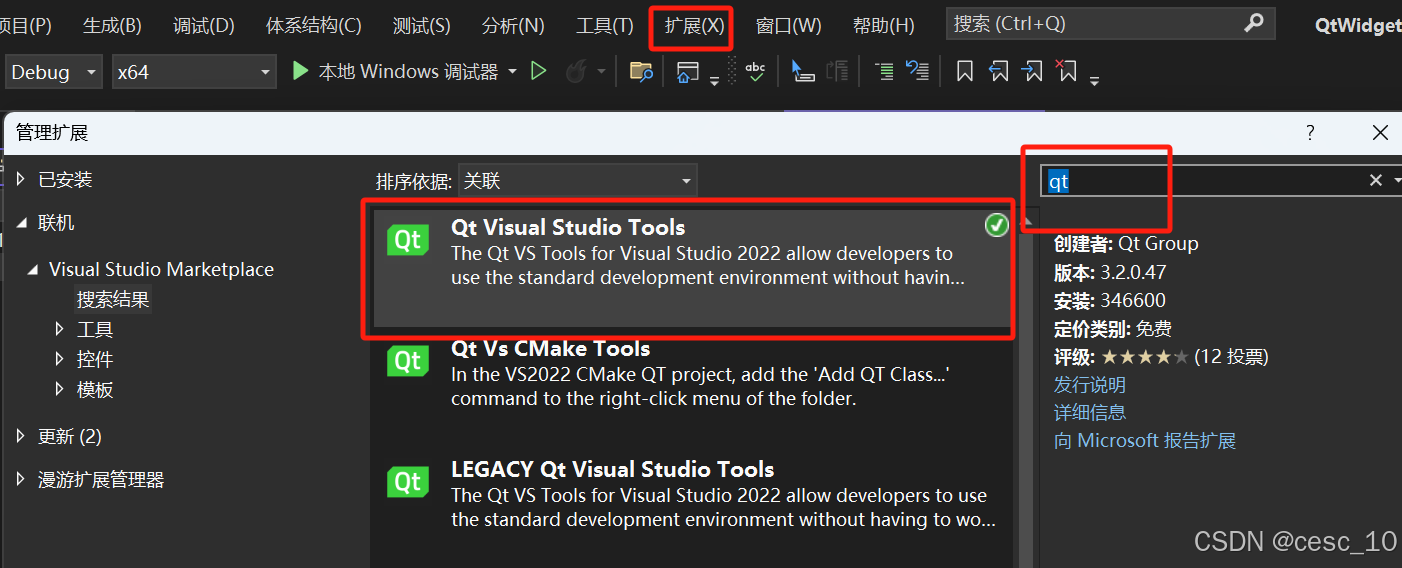Select 搜索结果 in the tree
Viewport: 1402px width, 568px height.
(x=113, y=299)
